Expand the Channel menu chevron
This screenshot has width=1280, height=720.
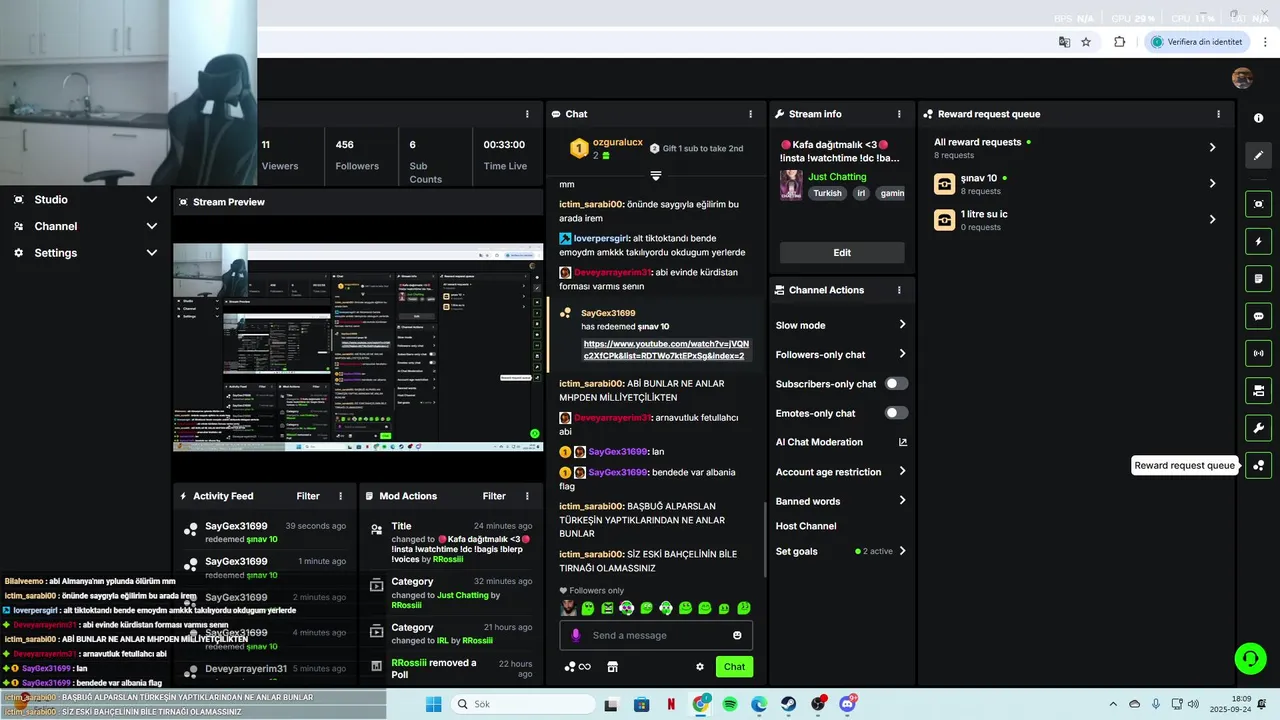[152, 226]
